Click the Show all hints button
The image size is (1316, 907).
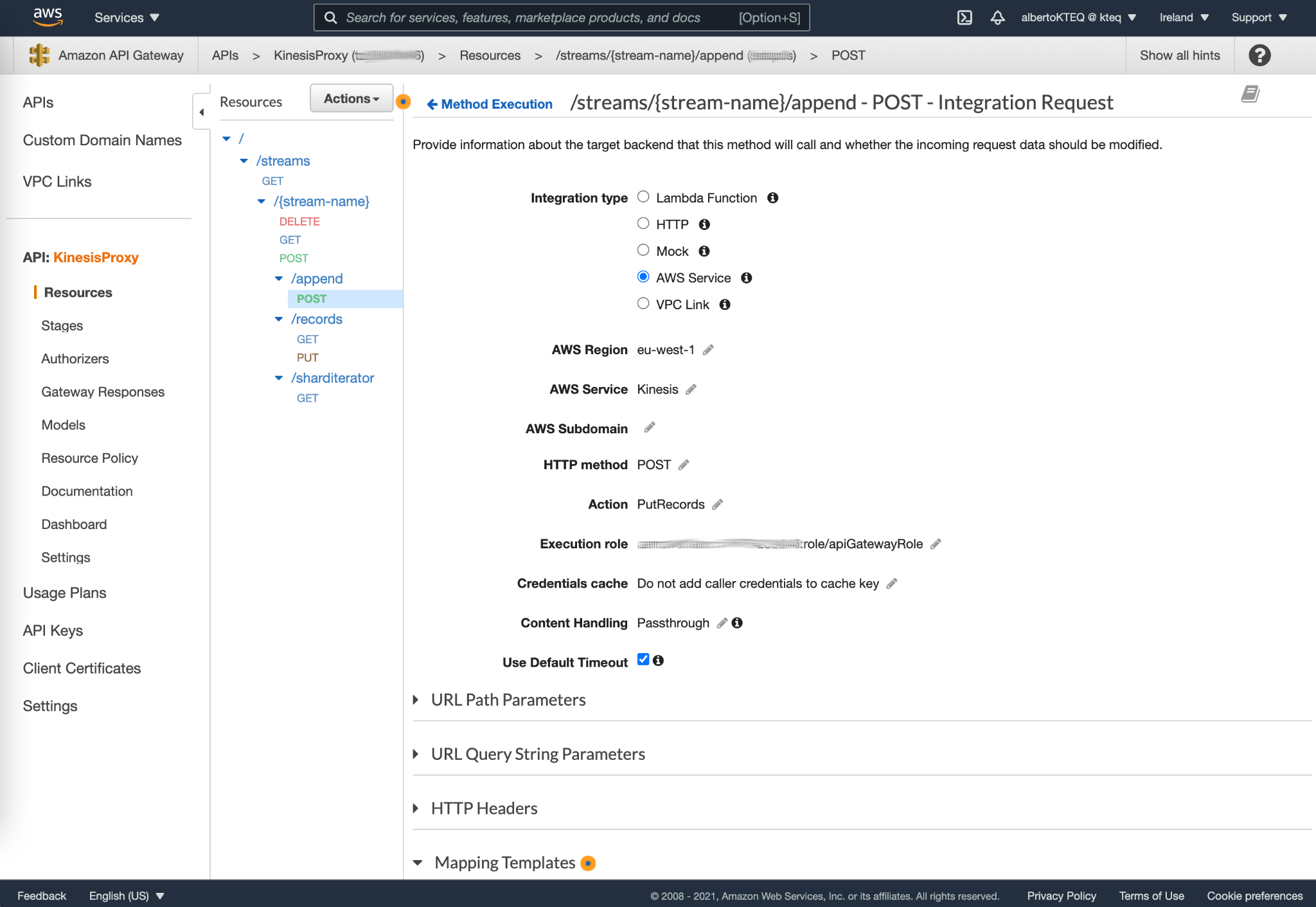1180,55
